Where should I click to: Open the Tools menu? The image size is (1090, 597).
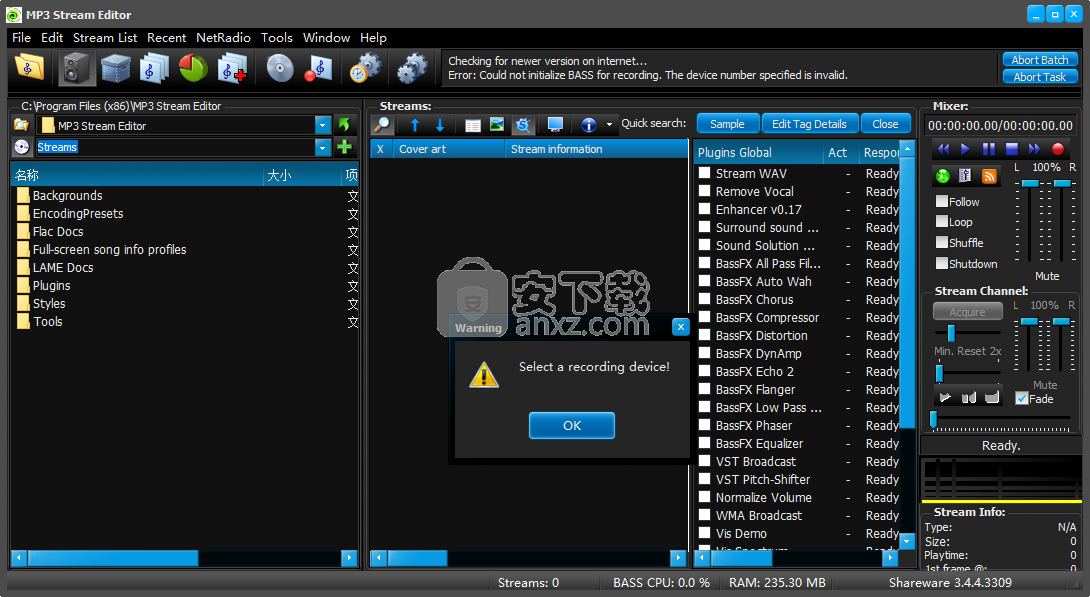(277, 38)
